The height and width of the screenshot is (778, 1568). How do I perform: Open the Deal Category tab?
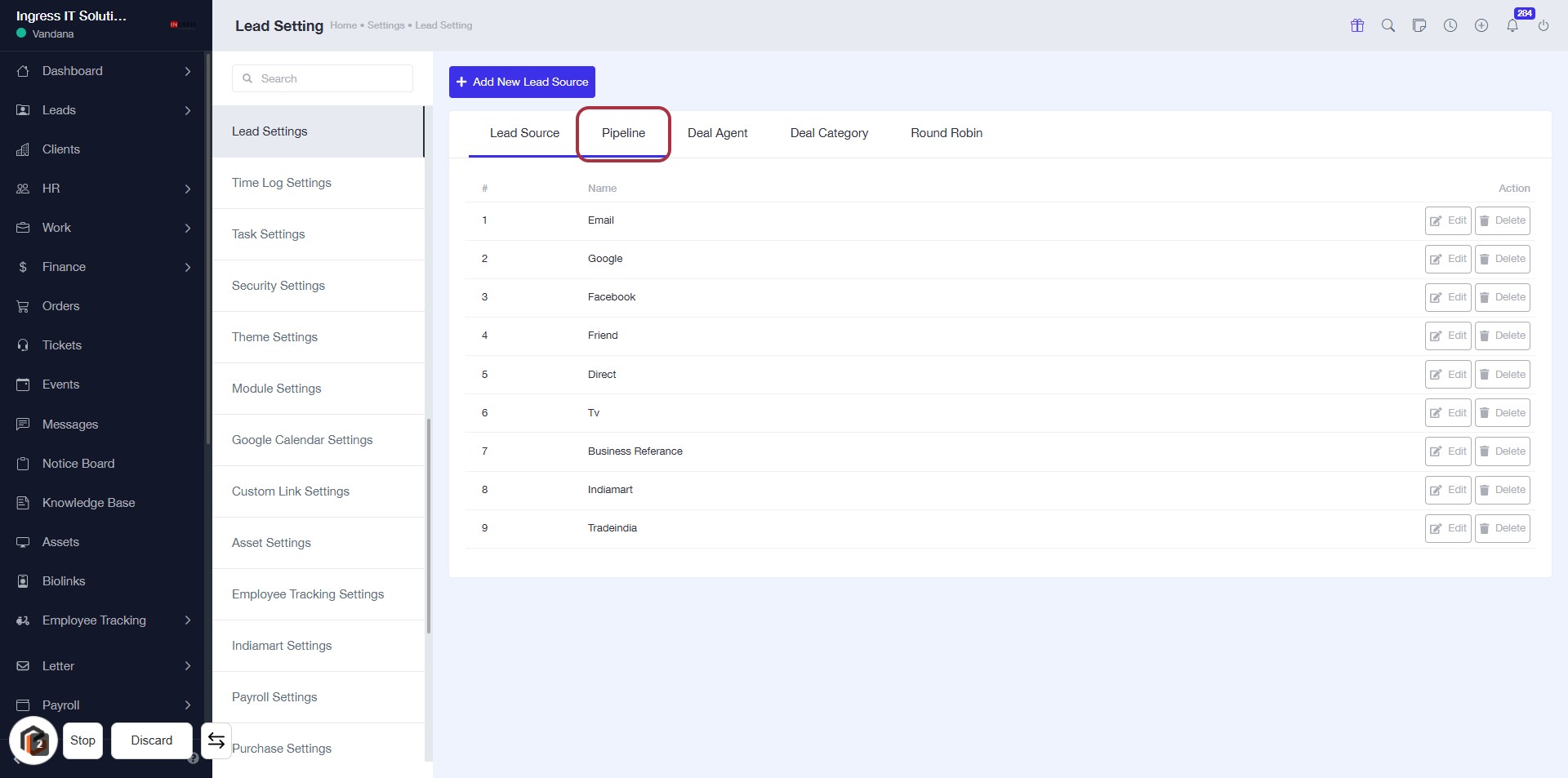click(x=829, y=133)
